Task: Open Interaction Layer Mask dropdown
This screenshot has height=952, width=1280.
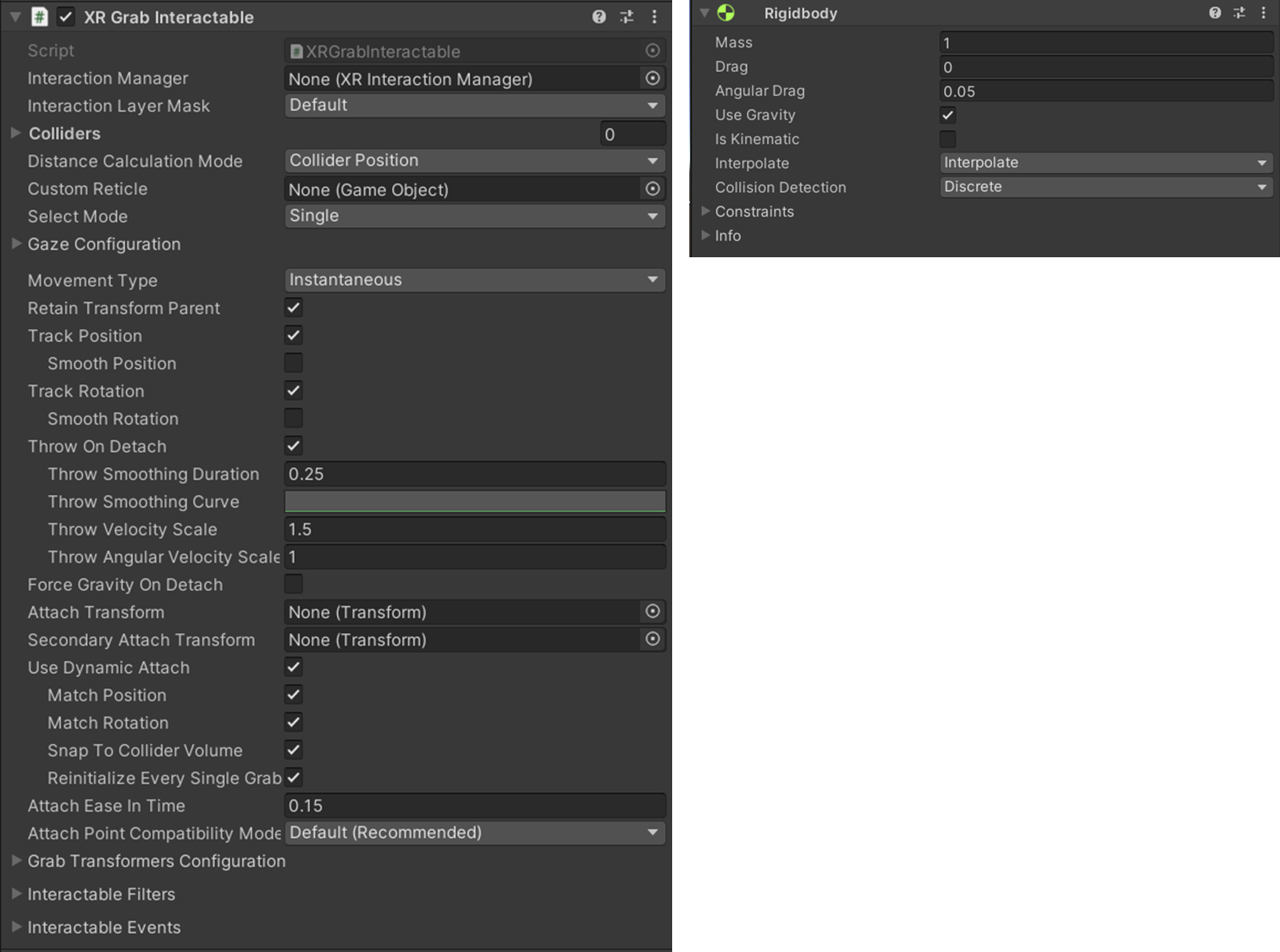Action: pyautogui.click(x=475, y=106)
